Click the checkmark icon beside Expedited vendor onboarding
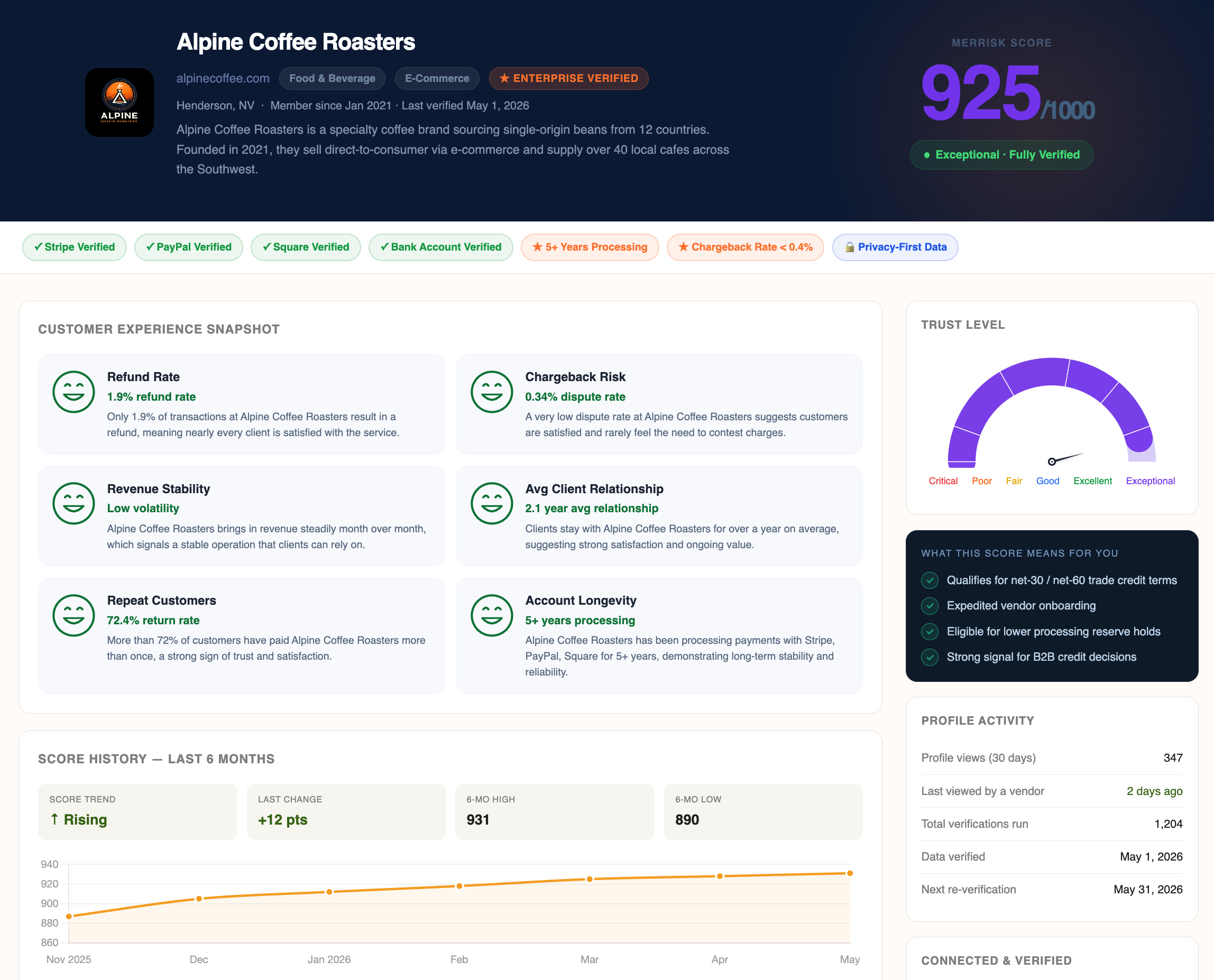The width and height of the screenshot is (1214, 980). point(930,606)
